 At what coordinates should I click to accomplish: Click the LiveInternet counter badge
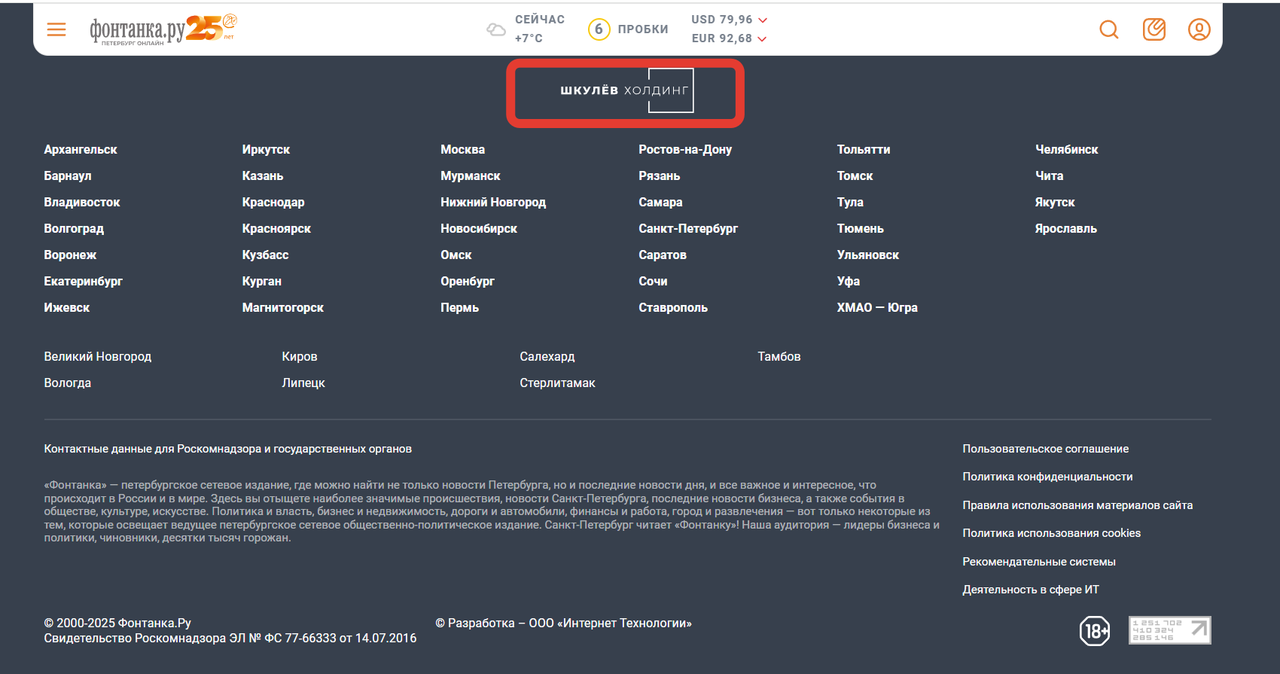tap(1170, 630)
